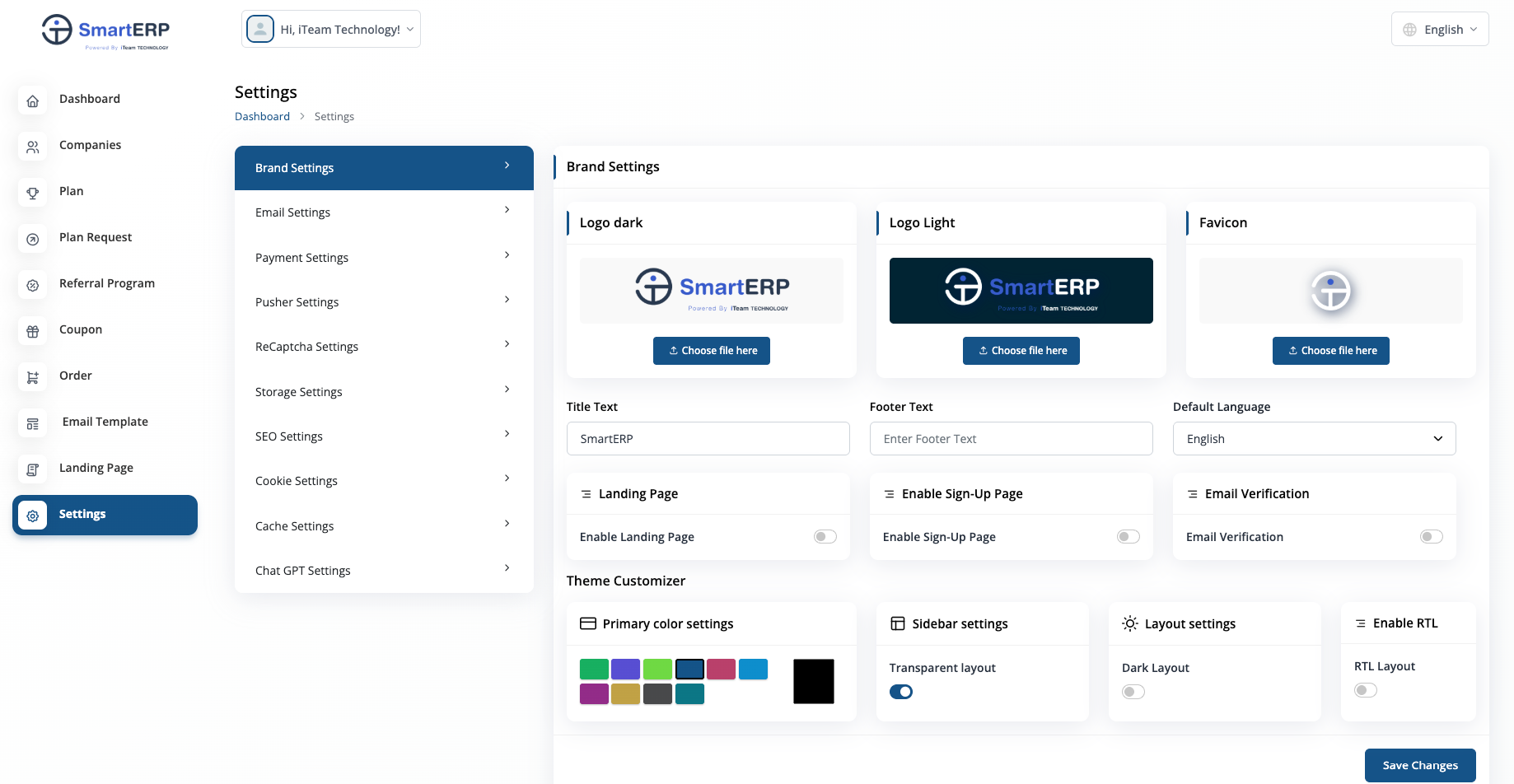Screen dimensions: 1514x784
Task: Click the Footer Text input field
Action: (1012, 439)
